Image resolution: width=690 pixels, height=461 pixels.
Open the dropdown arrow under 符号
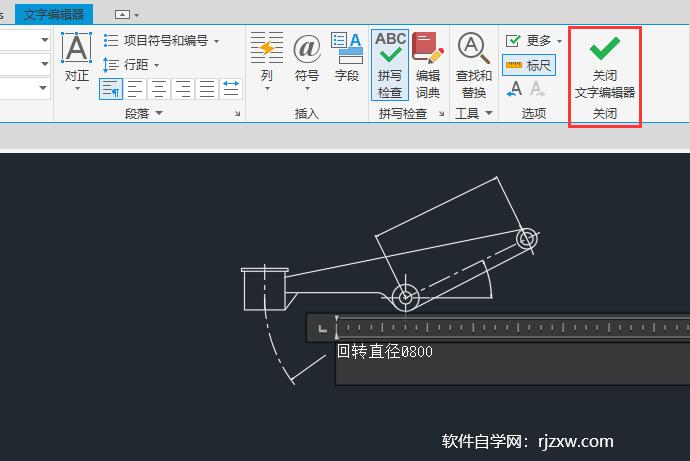point(307,88)
